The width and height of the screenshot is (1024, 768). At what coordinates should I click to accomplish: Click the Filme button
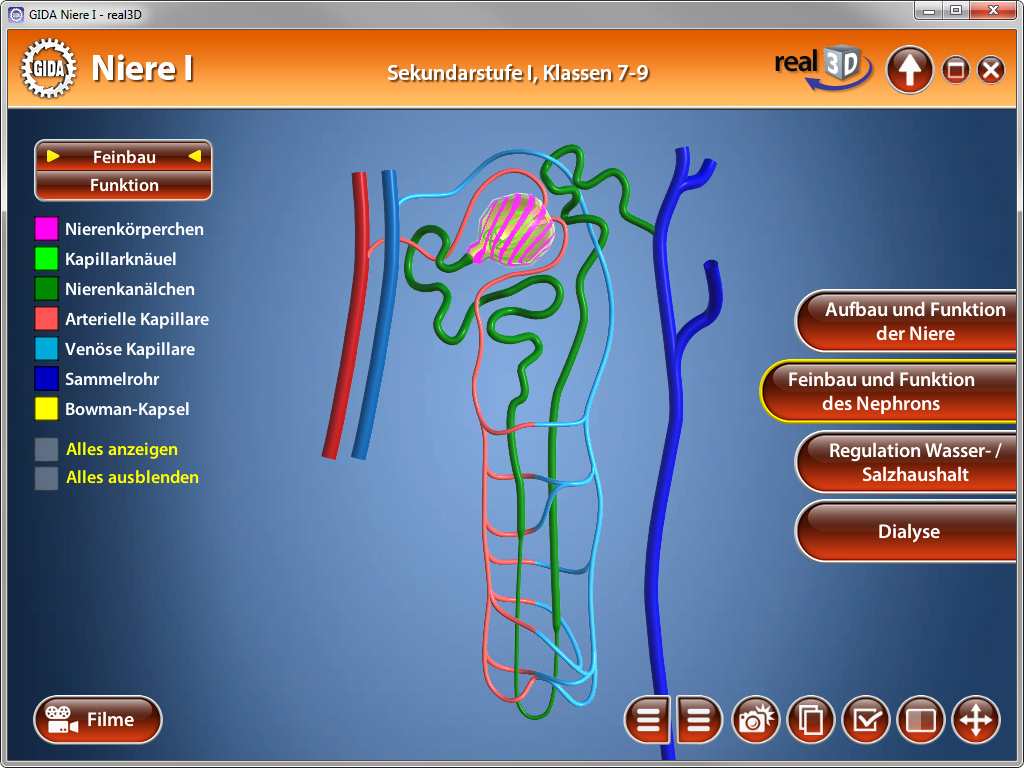[97, 719]
